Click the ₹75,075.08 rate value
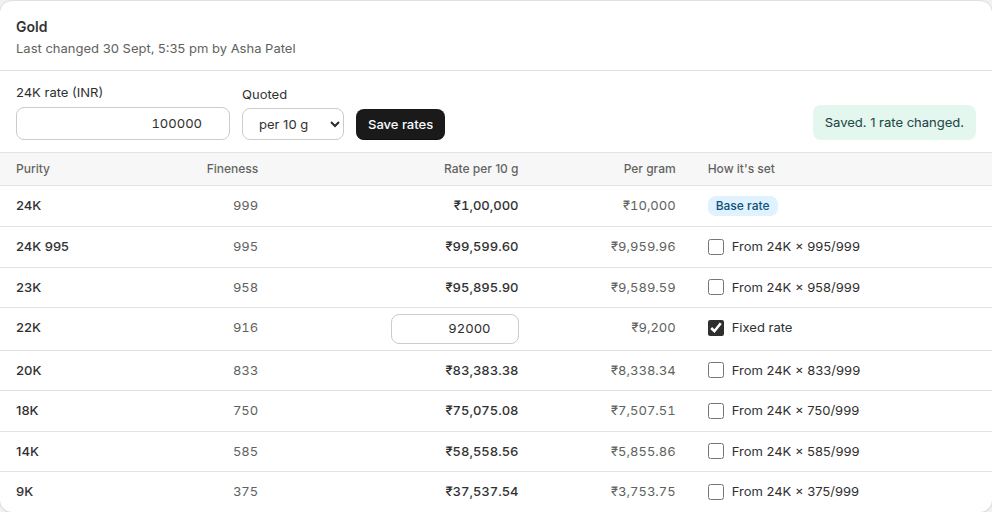 tap(481, 411)
